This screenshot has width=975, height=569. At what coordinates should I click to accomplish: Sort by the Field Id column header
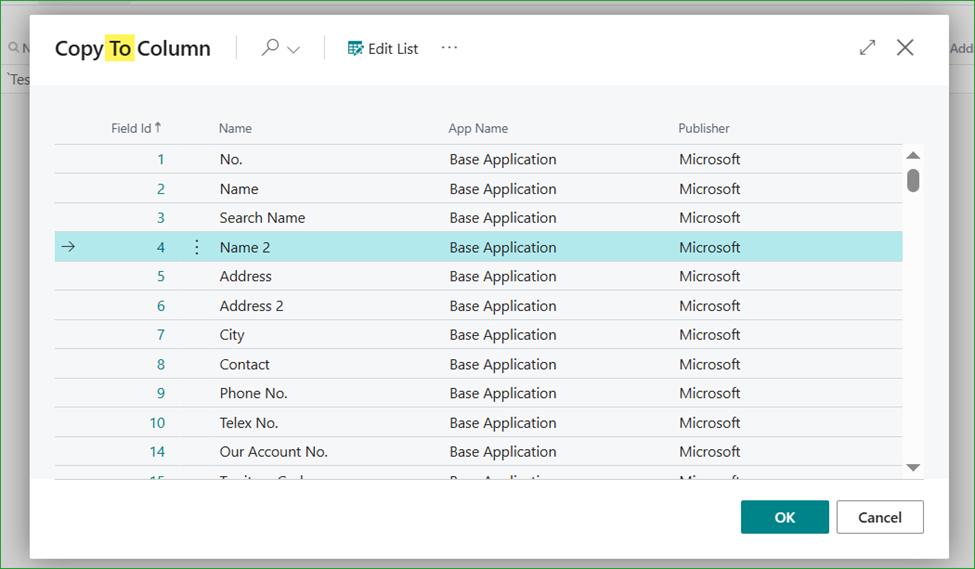[x=136, y=128]
